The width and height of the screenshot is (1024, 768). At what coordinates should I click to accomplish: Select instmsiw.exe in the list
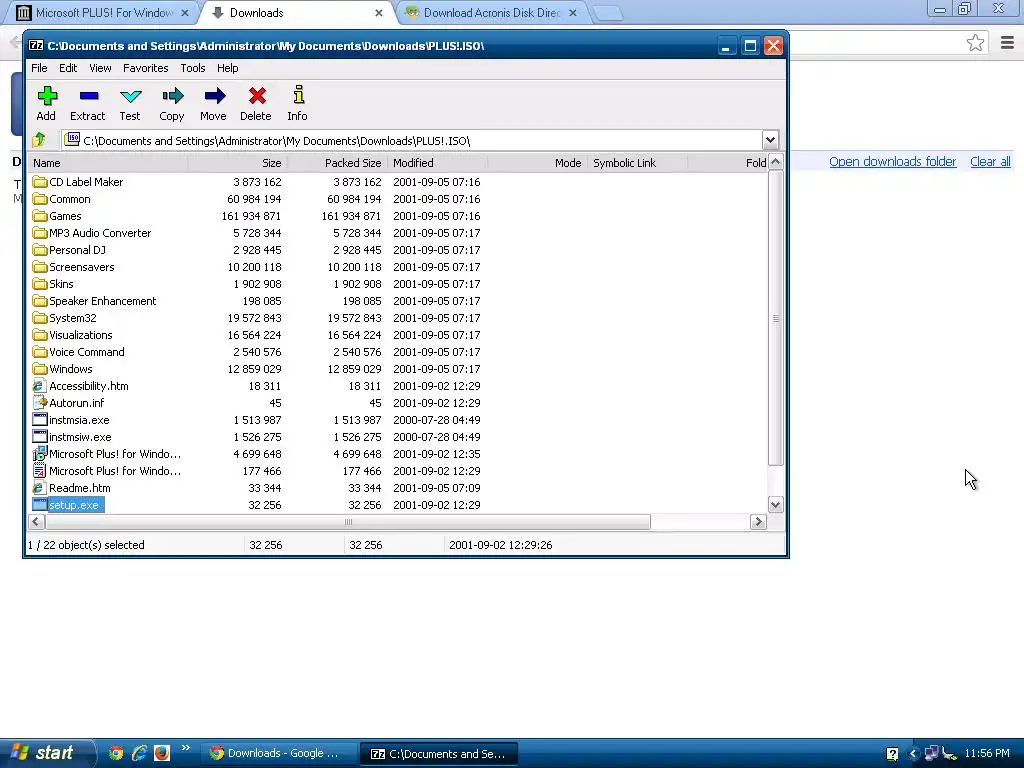[72, 437]
